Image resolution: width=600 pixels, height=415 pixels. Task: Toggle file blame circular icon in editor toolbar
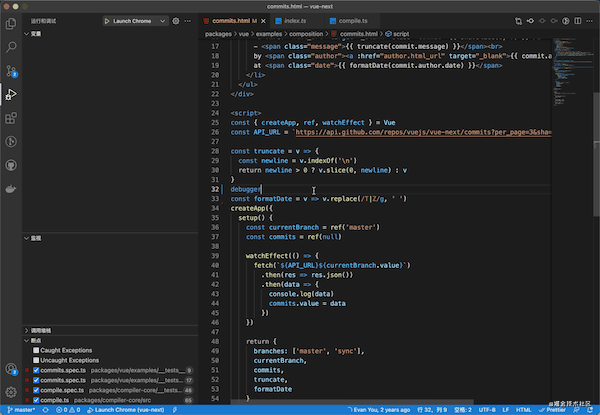(x=566, y=21)
